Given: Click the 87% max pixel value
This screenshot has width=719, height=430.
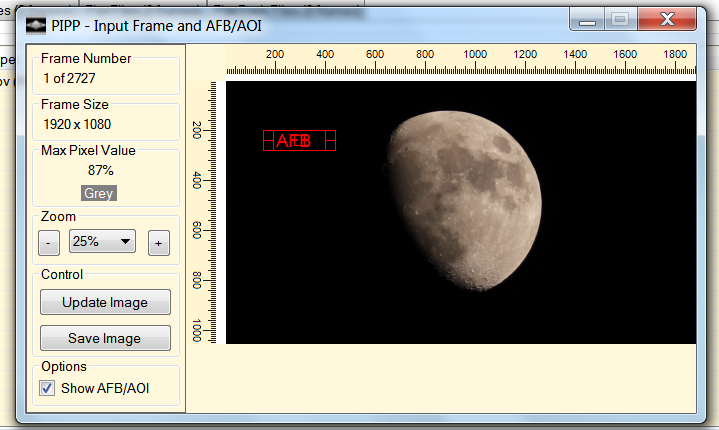Looking at the screenshot, I should pyautogui.click(x=101, y=170).
